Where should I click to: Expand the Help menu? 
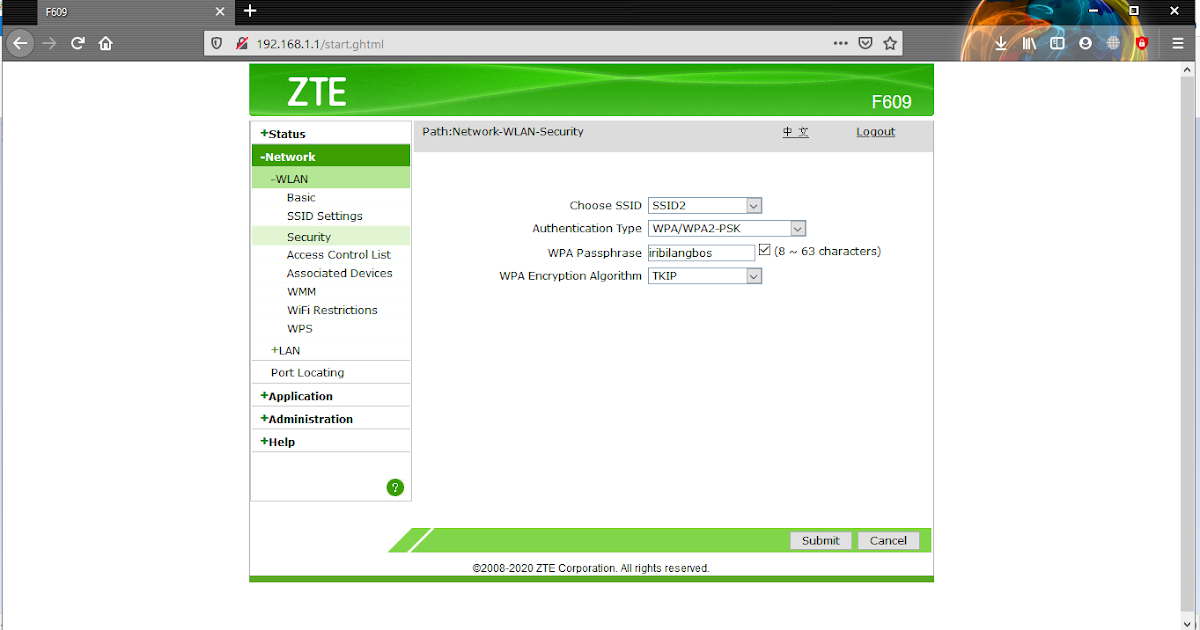(x=278, y=442)
